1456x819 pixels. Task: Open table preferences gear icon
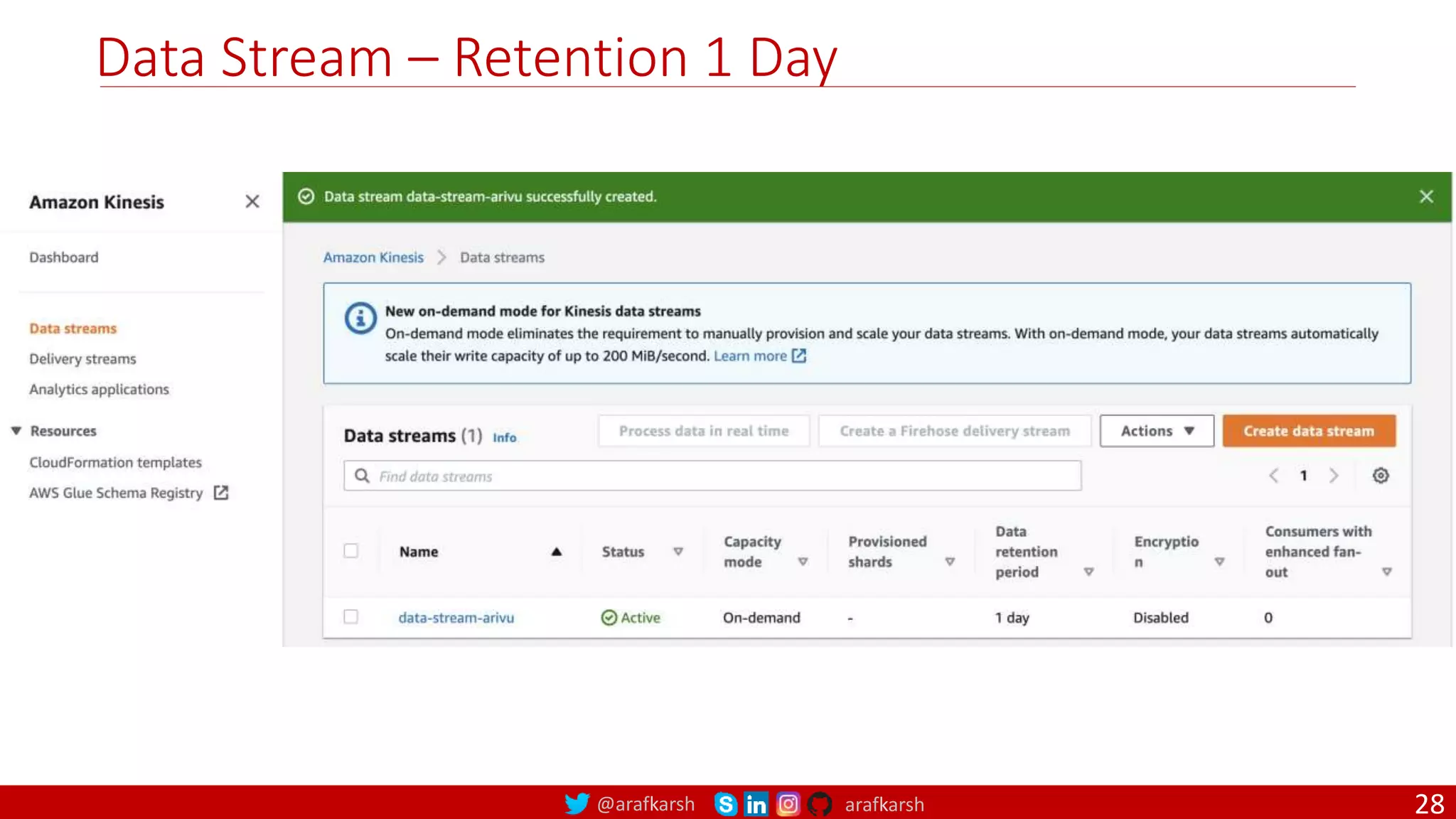point(1380,476)
